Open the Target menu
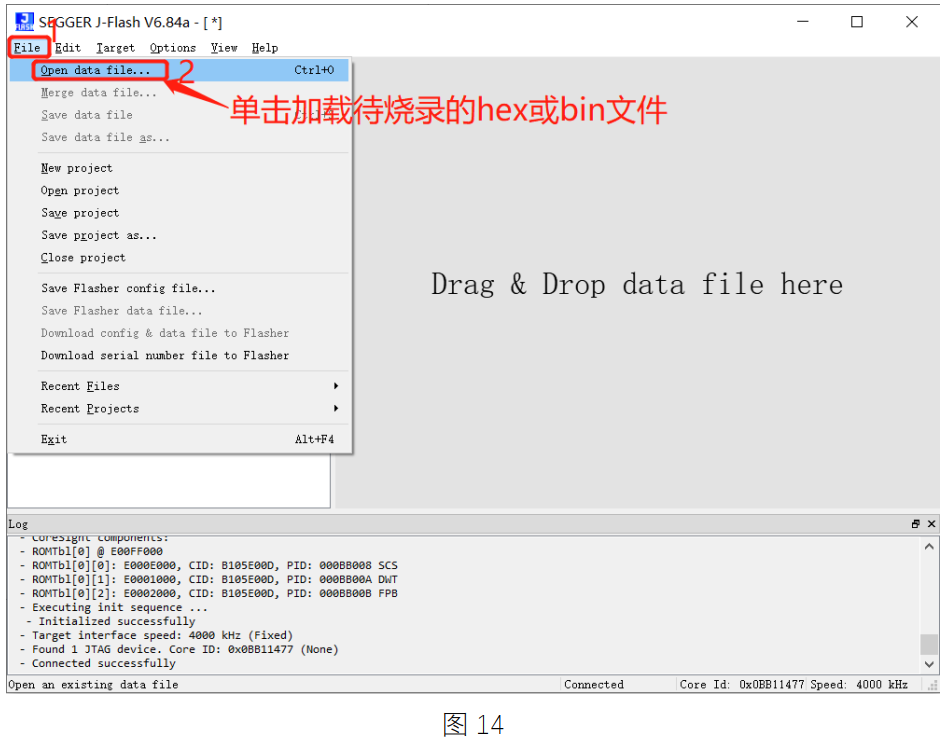952x744 pixels. pyautogui.click(x=115, y=47)
